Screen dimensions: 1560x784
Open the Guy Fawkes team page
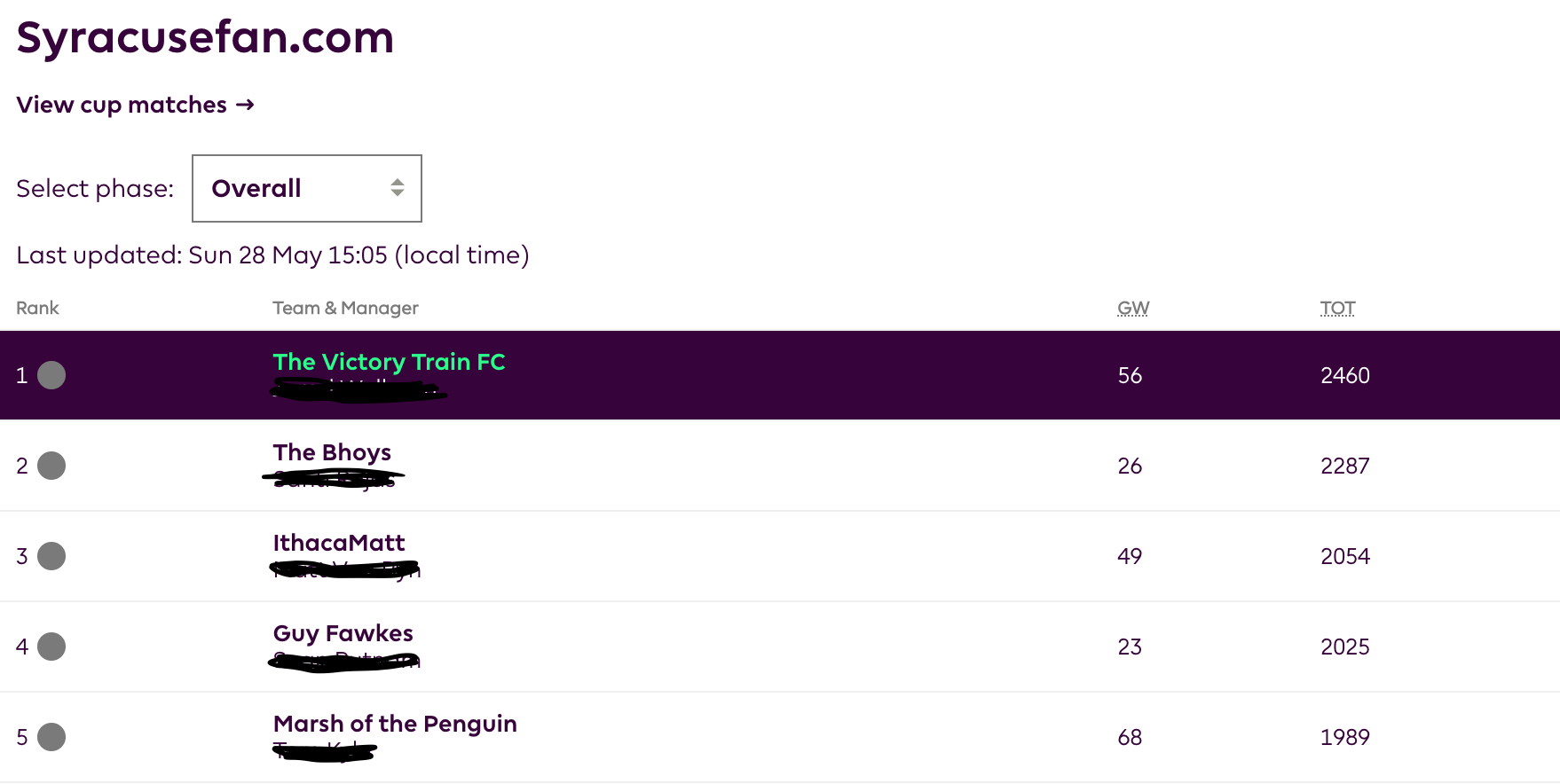(342, 633)
